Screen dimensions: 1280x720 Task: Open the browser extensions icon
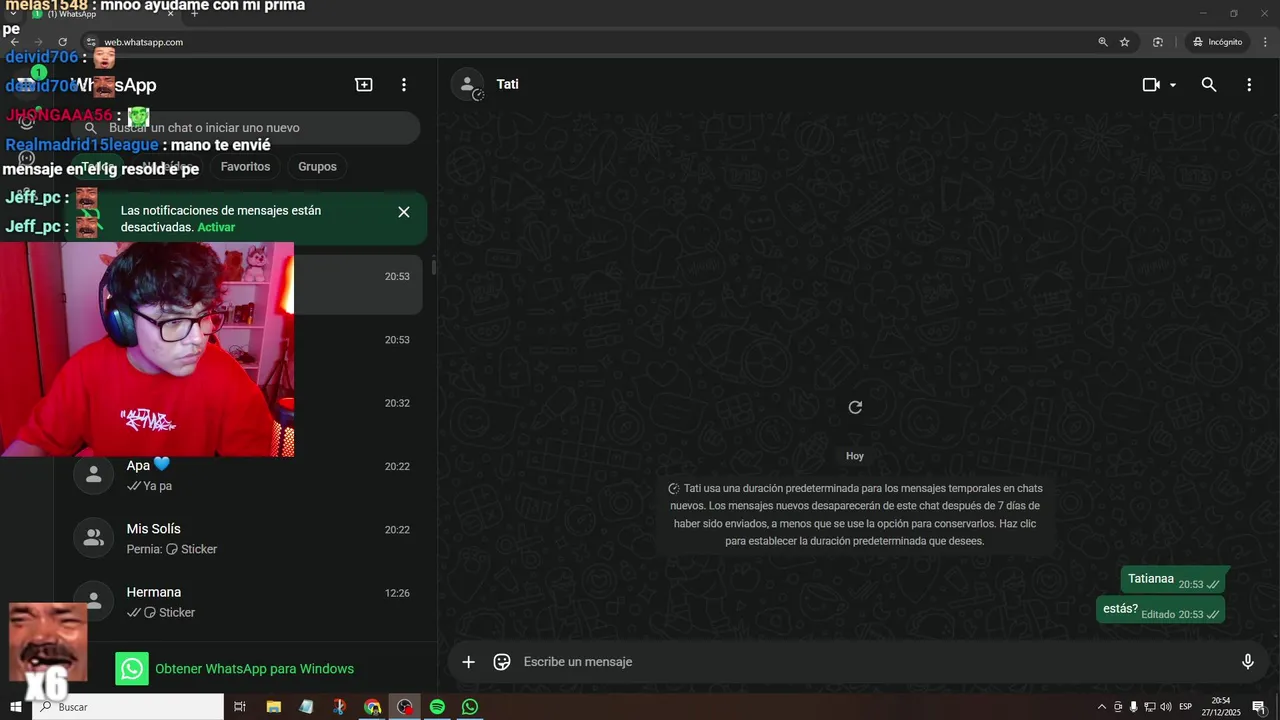pyautogui.click(x=1158, y=42)
